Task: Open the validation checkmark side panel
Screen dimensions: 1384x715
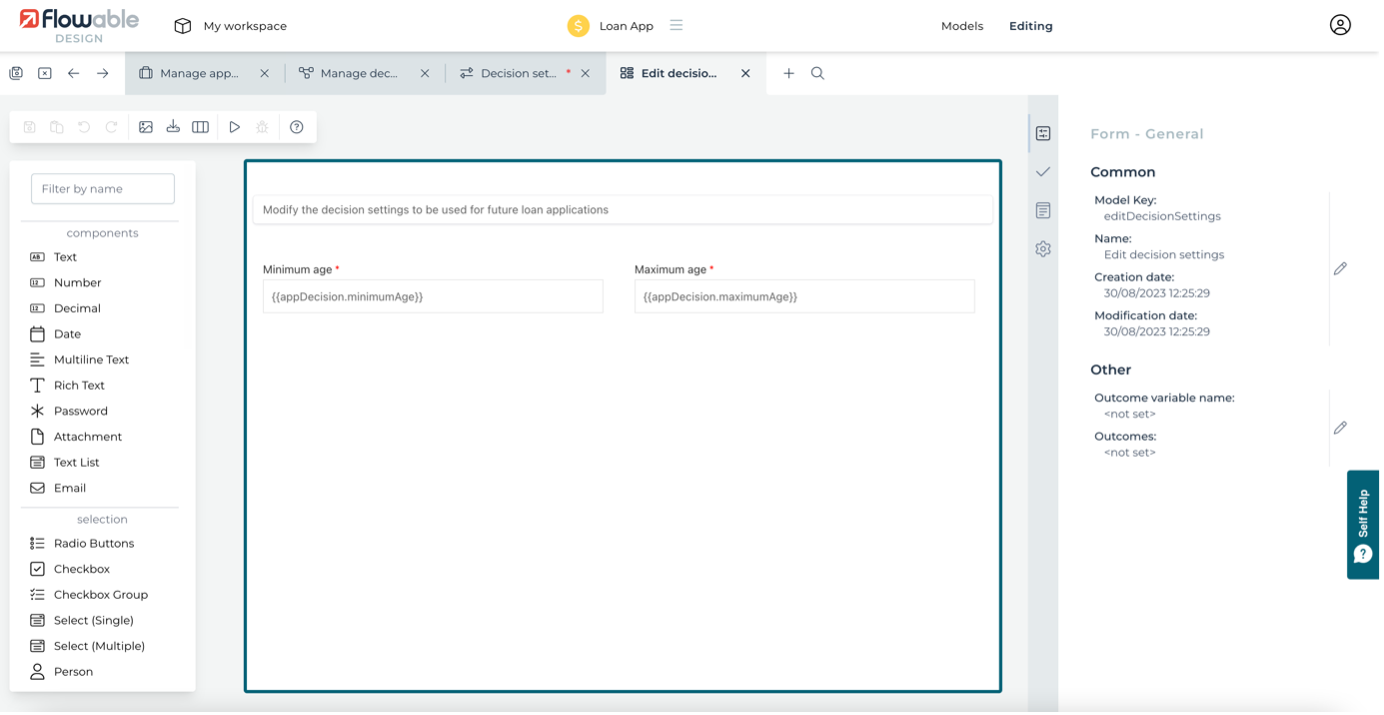Action: pos(1043,172)
